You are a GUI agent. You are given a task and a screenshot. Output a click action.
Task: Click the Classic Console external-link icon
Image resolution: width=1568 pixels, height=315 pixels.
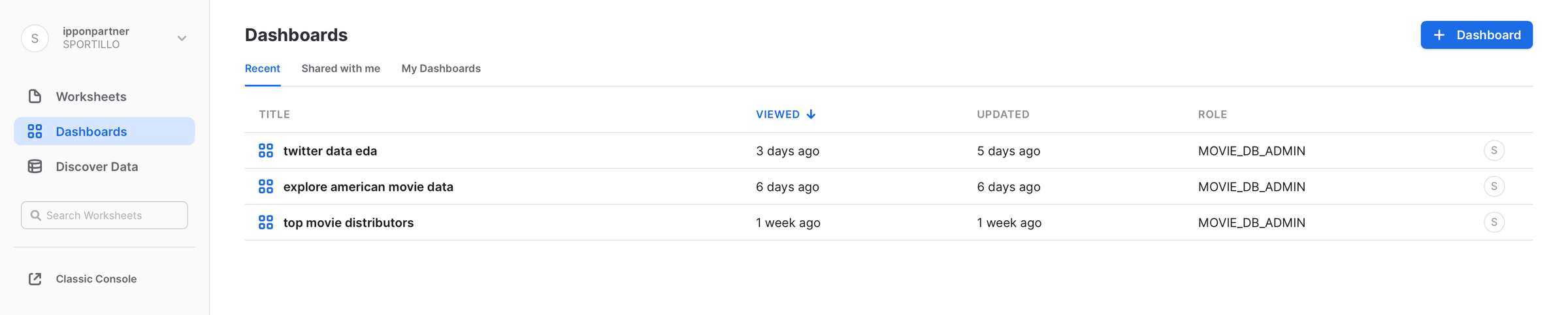coord(35,279)
